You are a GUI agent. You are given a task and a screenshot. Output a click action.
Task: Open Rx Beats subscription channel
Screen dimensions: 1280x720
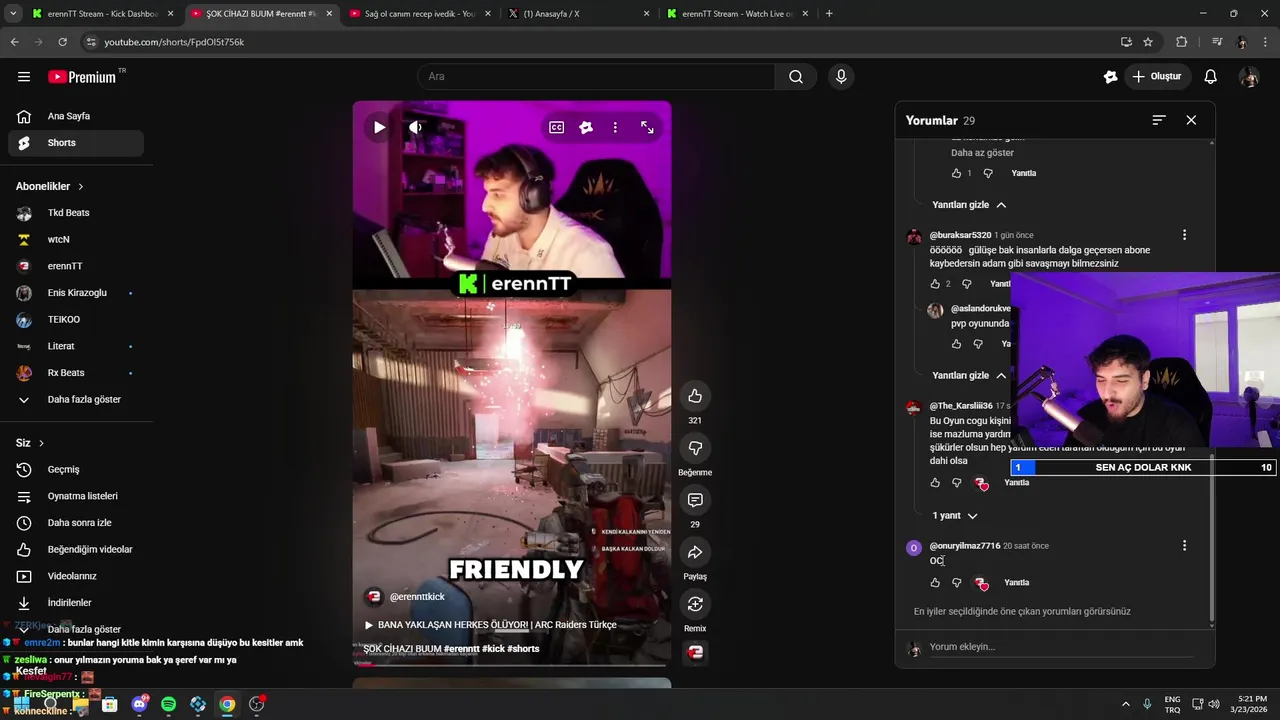76,373
